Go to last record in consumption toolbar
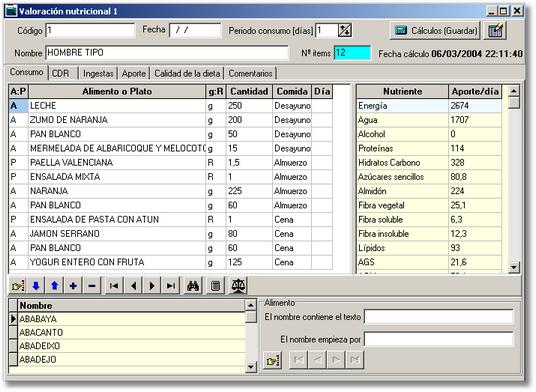 point(171,286)
